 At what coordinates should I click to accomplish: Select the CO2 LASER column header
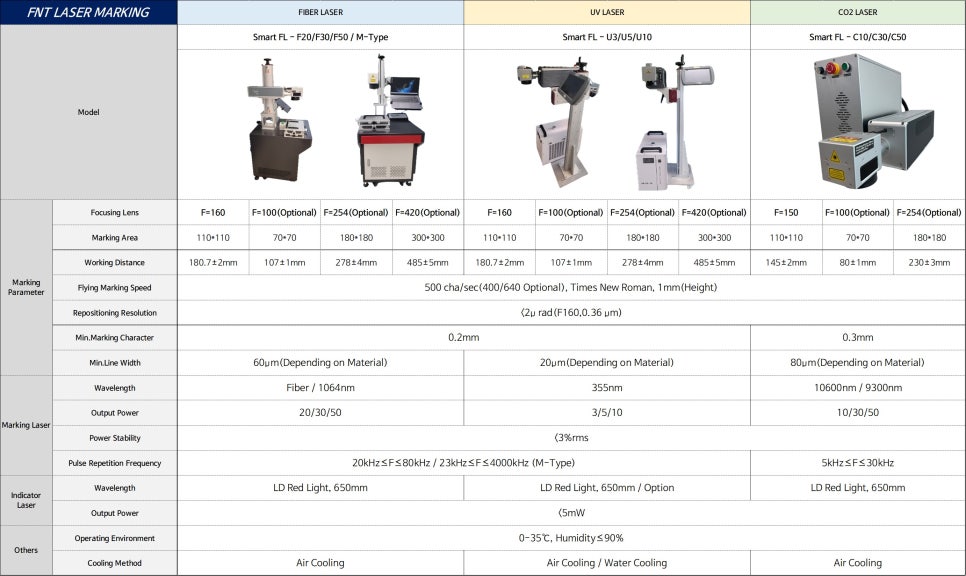tap(858, 12)
